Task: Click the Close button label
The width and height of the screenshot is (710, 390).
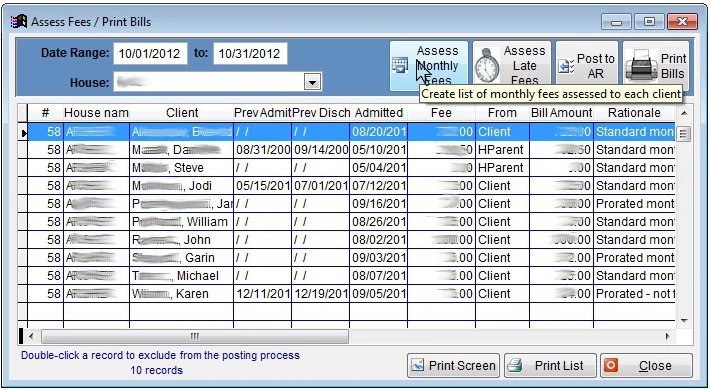Action: click(655, 366)
